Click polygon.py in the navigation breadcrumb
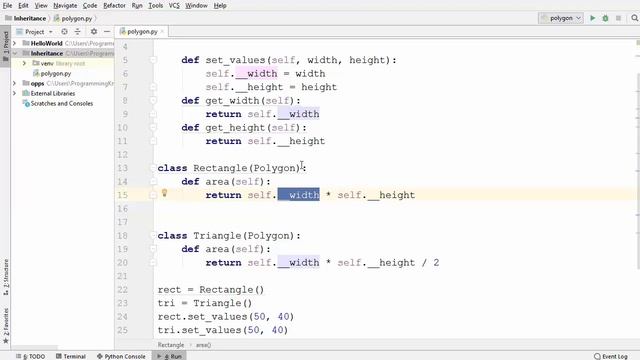640x360 pixels. point(77,18)
